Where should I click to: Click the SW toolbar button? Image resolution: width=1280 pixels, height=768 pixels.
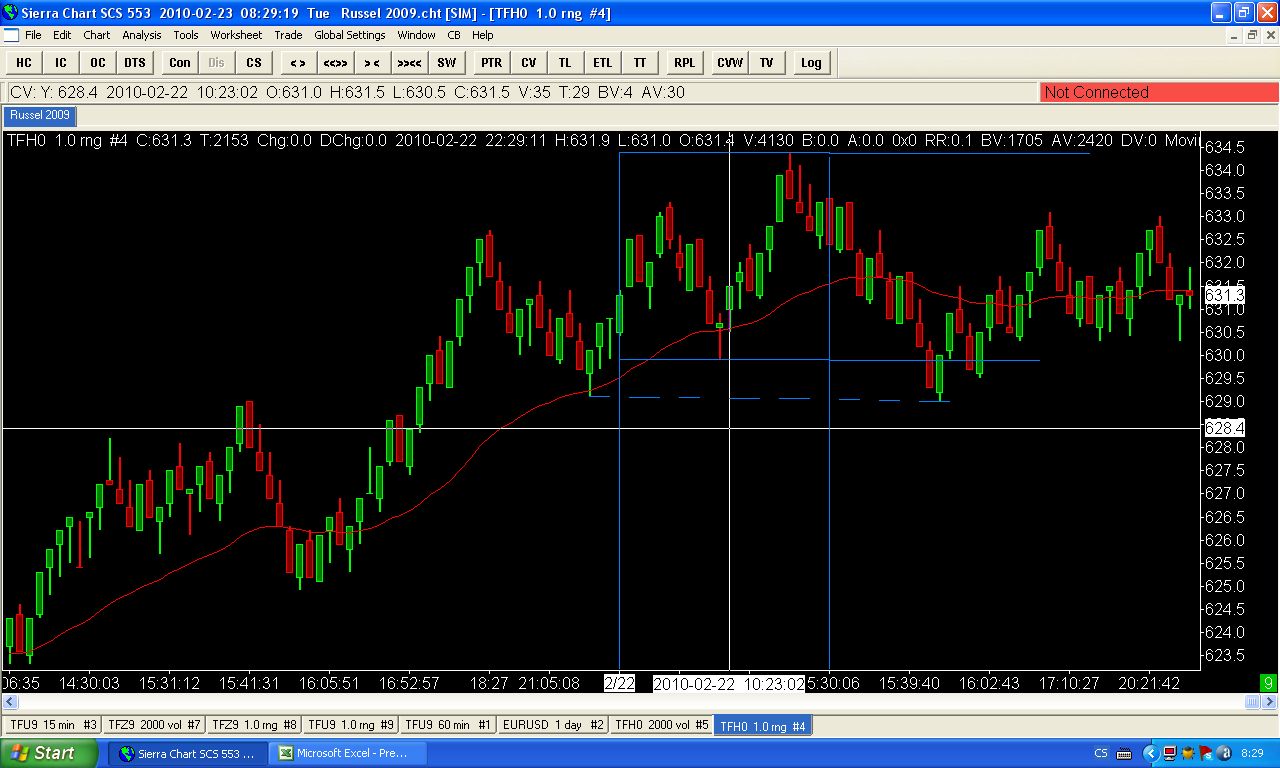coord(446,62)
